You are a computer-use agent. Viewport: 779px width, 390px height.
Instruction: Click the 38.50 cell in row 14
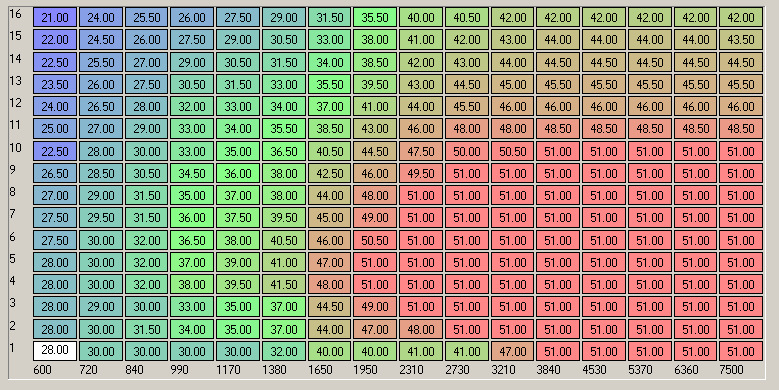(375, 62)
